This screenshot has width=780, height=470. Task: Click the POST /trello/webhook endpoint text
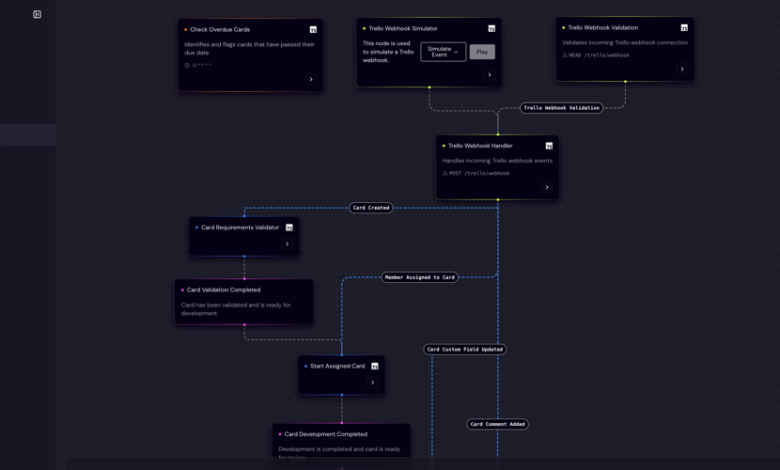point(480,173)
